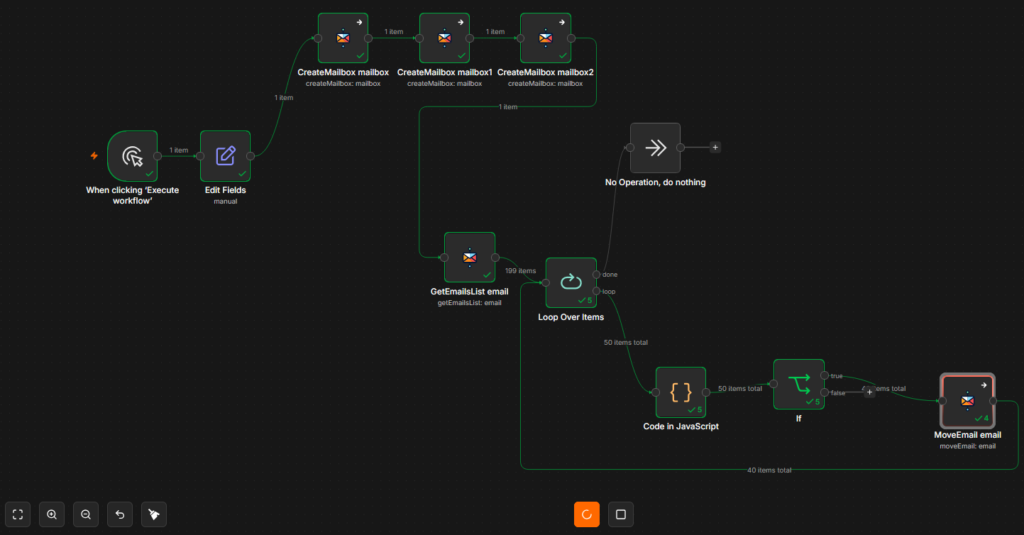
Task: Click the '50 items total' label below loop
Action: (626, 342)
